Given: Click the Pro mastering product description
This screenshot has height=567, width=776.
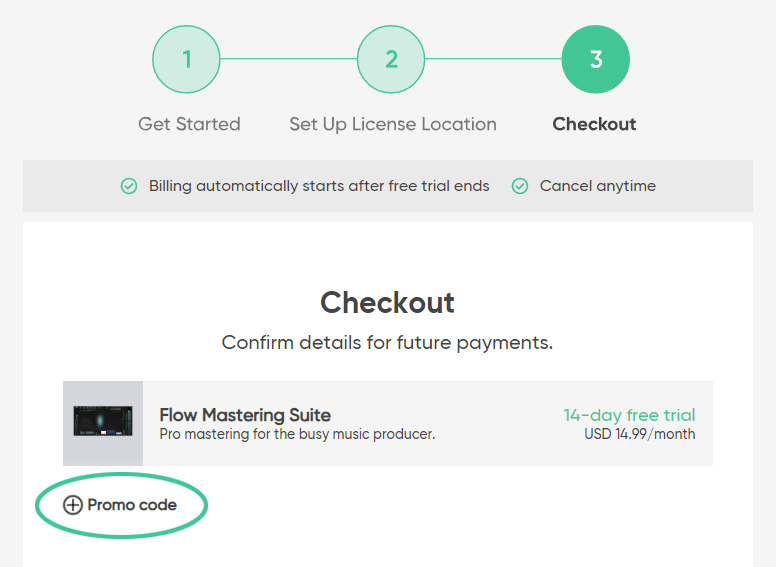Looking at the screenshot, I should click(297, 434).
